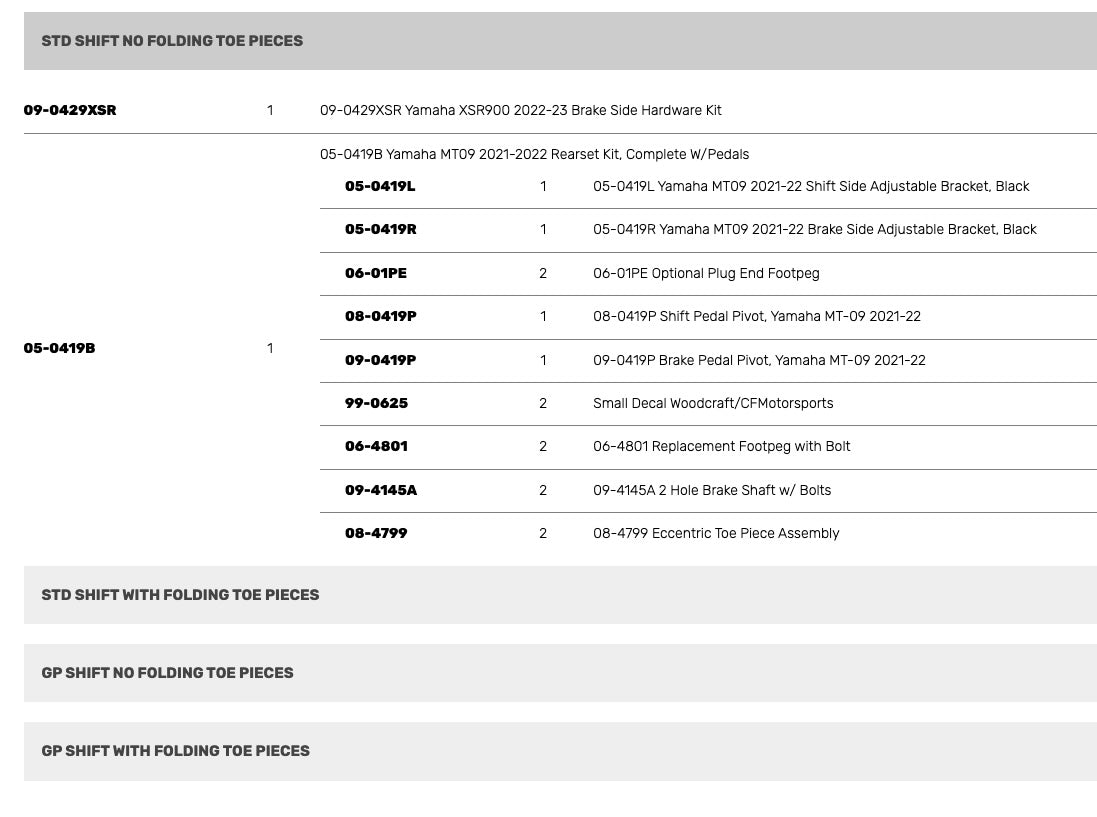Expand GP Shift With Folding Toe Pieces
The image size is (1097, 817).
pyautogui.click(x=175, y=751)
